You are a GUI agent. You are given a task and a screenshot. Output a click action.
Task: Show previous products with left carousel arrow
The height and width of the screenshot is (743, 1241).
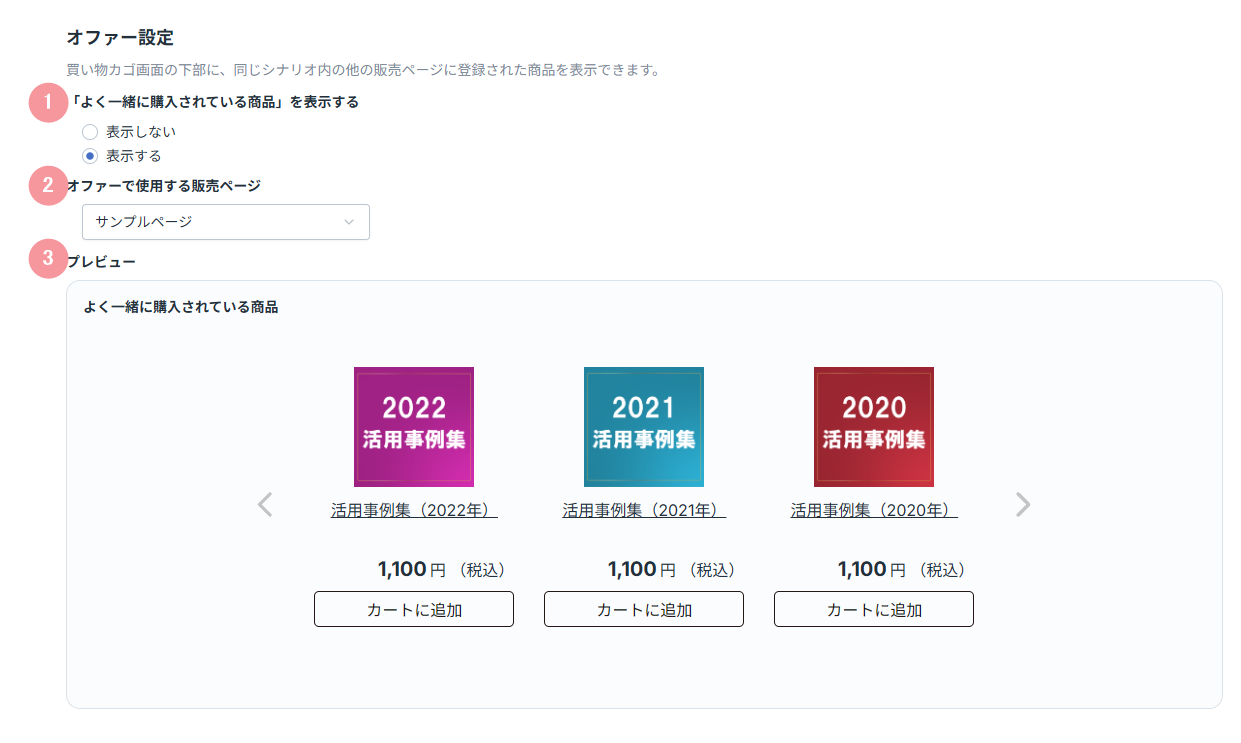coord(265,505)
